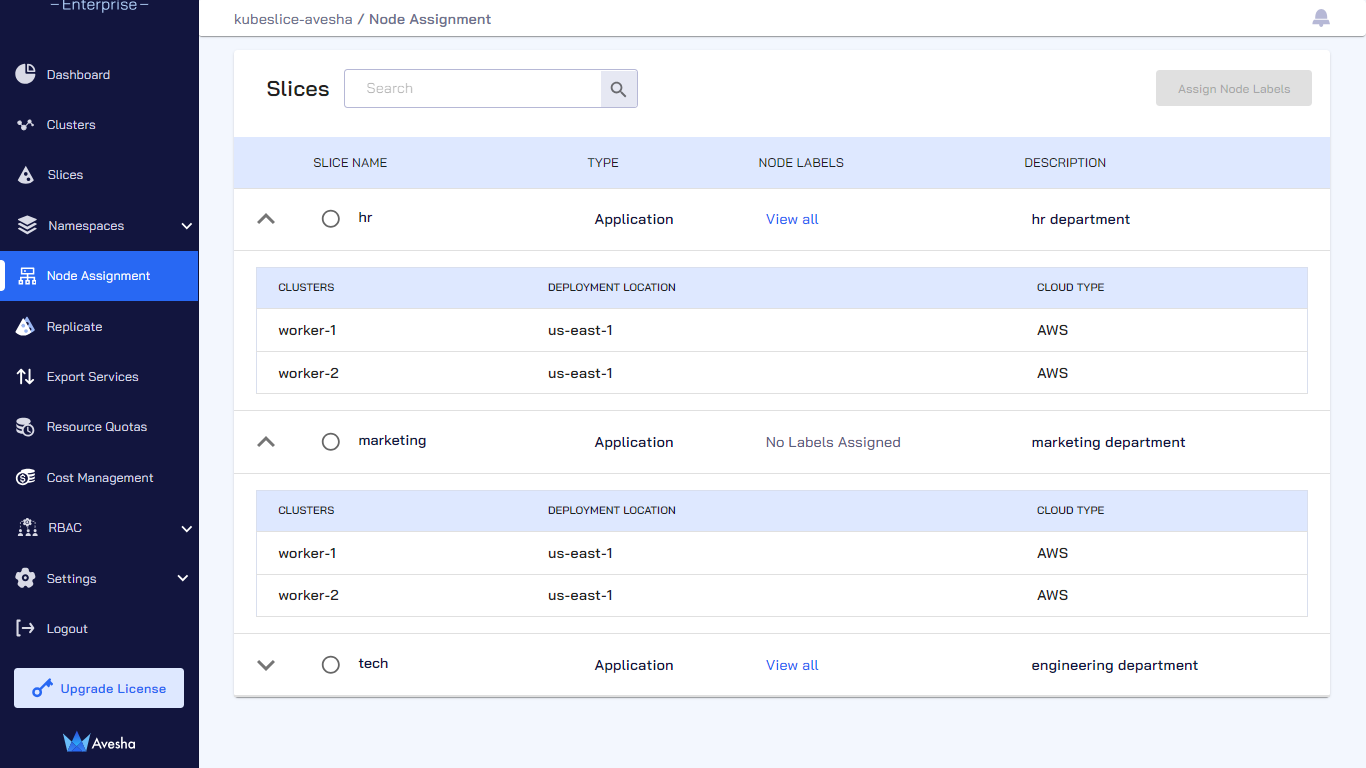This screenshot has width=1366, height=768.
Task: Click the NODE LABELS column header
Action: point(801,163)
